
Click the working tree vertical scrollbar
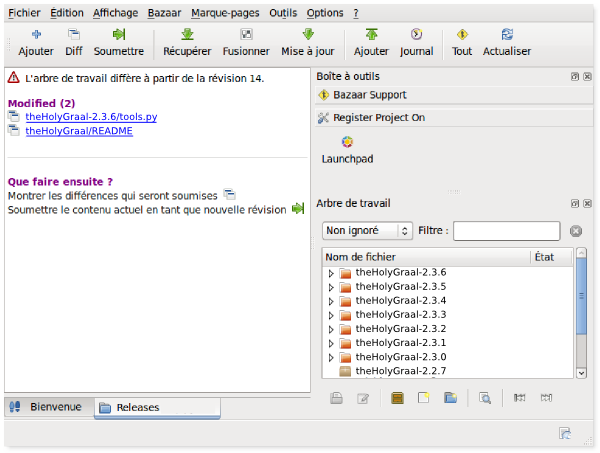click(581, 313)
